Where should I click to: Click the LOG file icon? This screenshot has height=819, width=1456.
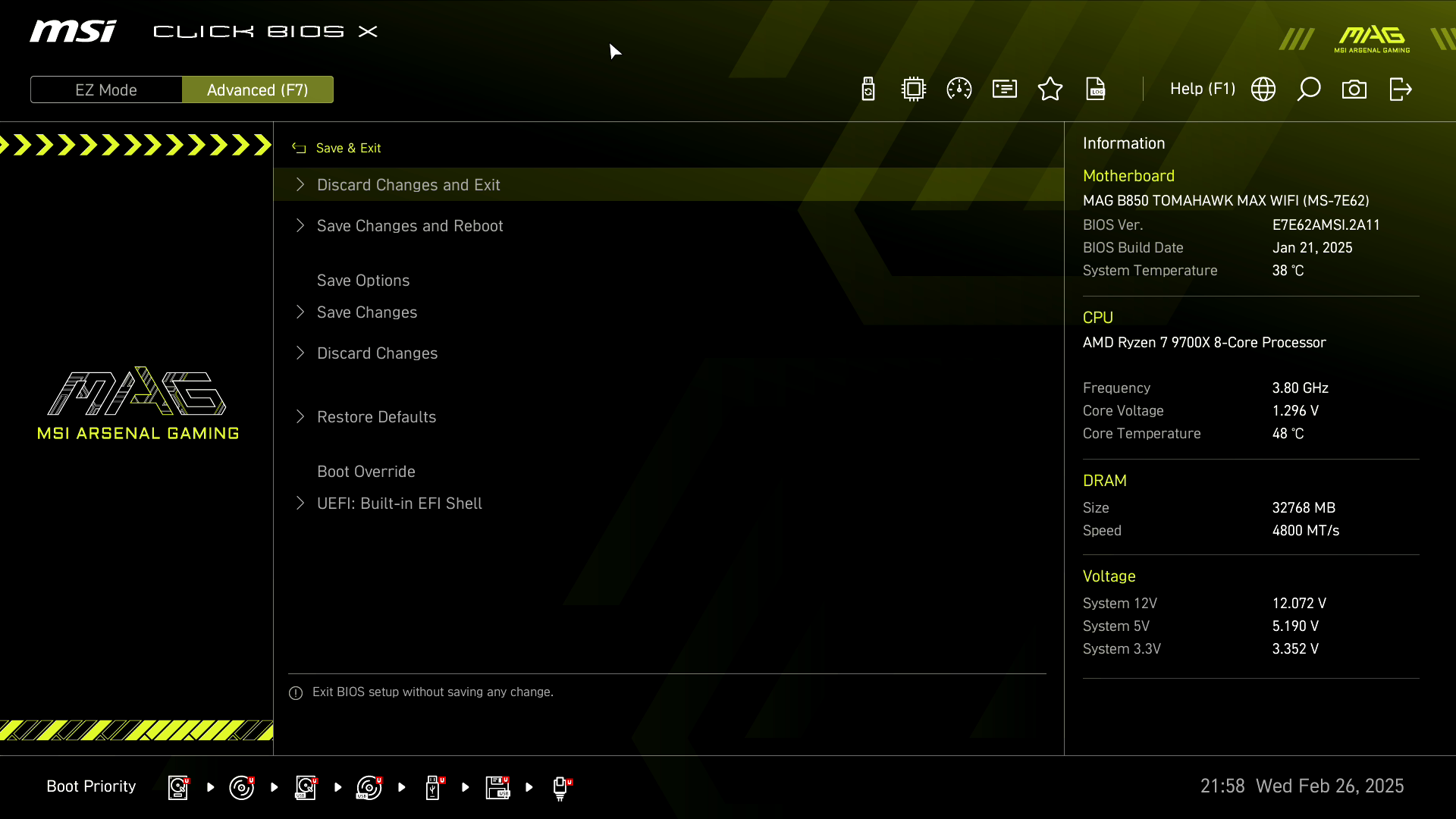[1096, 89]
